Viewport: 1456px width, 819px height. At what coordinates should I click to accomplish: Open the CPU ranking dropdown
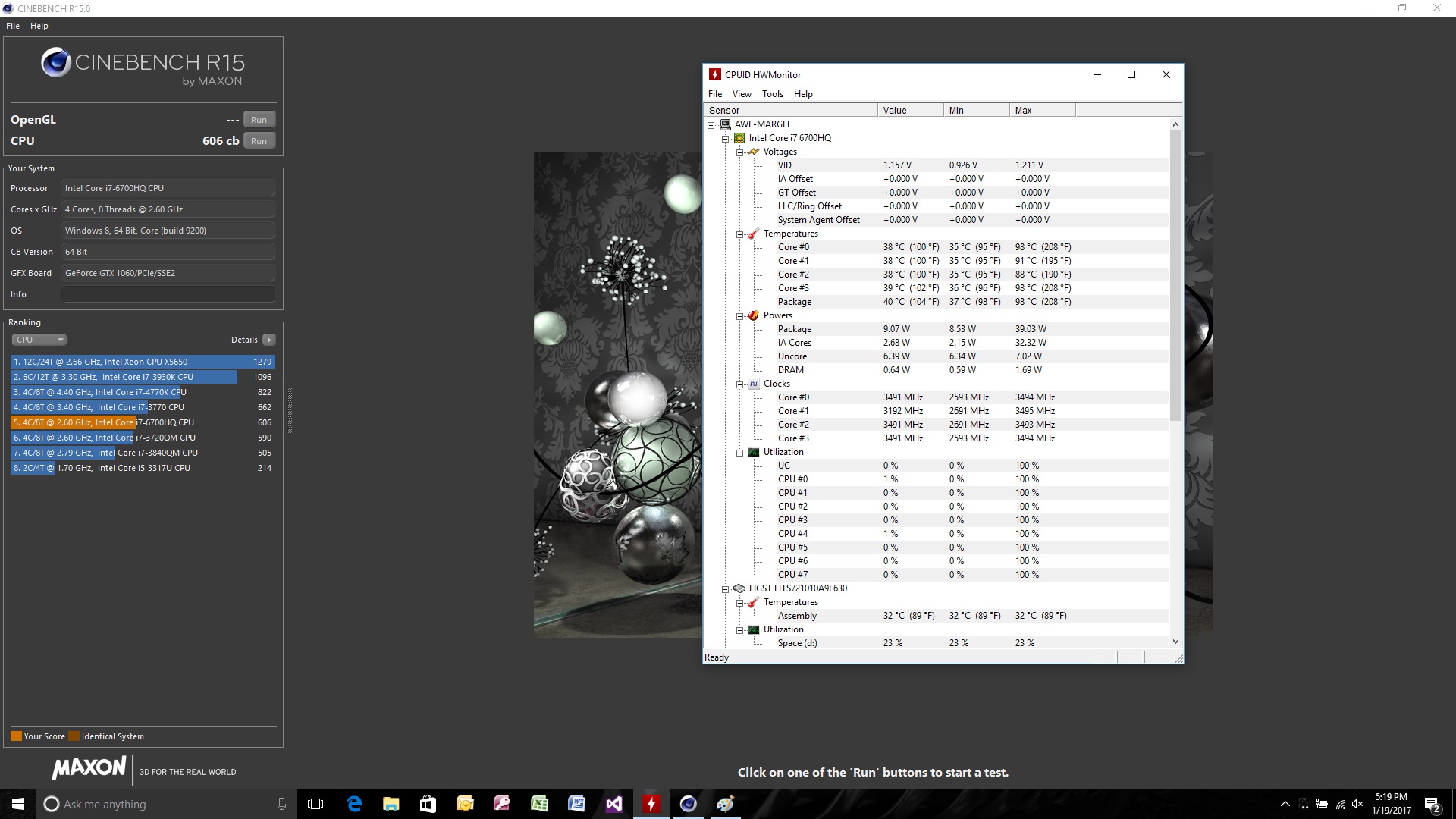tap(39, 340)
